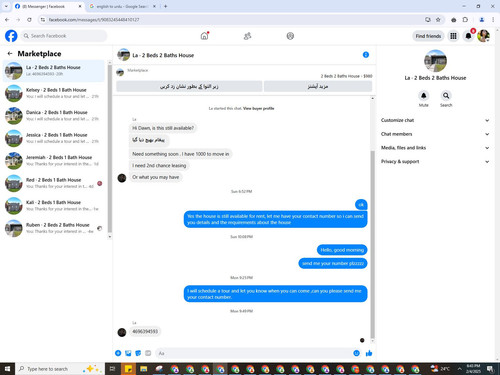Click message "Hello, good morning"
The image size is (500, 375).
pos(342,250)
